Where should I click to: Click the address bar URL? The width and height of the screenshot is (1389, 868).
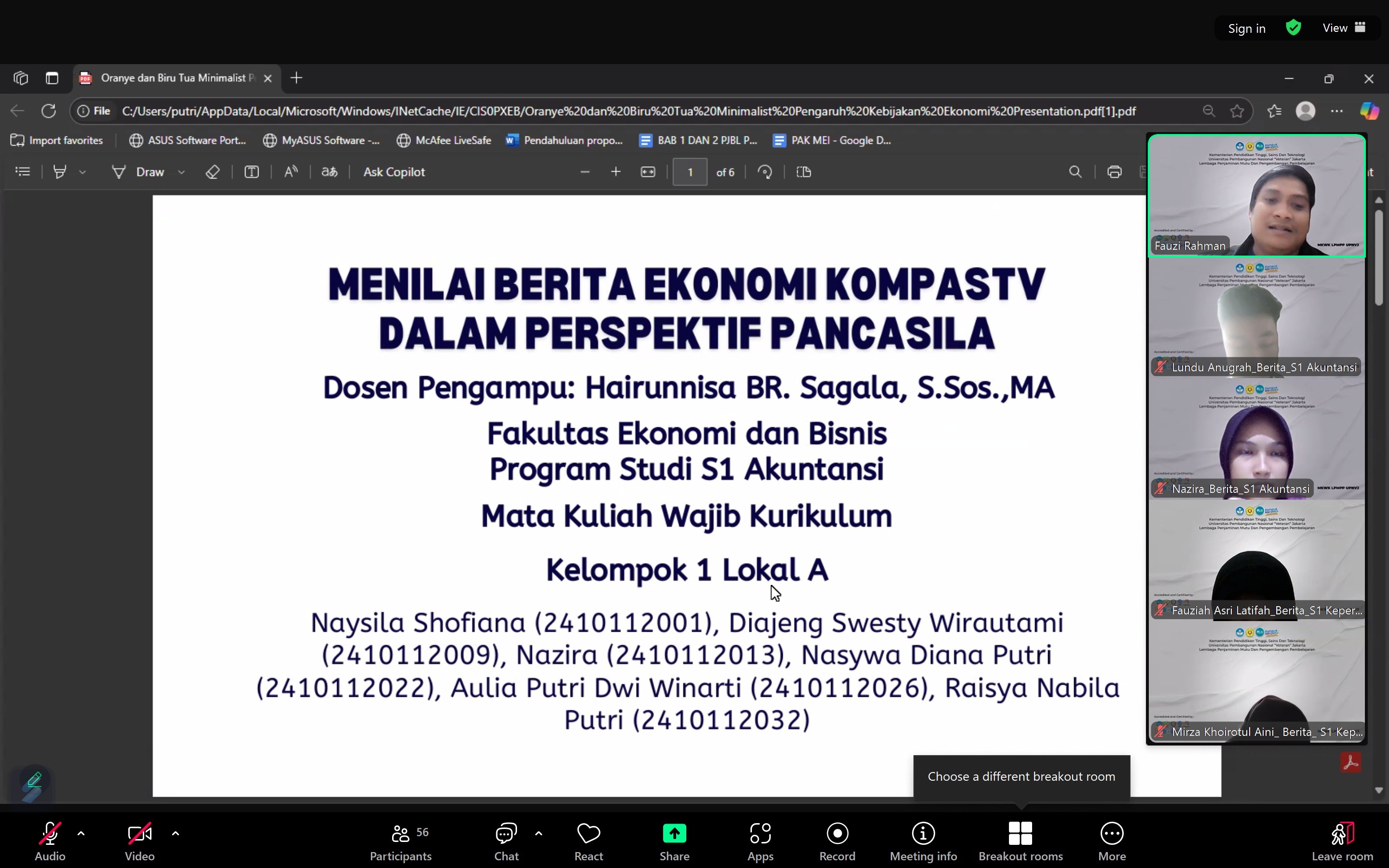click(x=628, y=111)
